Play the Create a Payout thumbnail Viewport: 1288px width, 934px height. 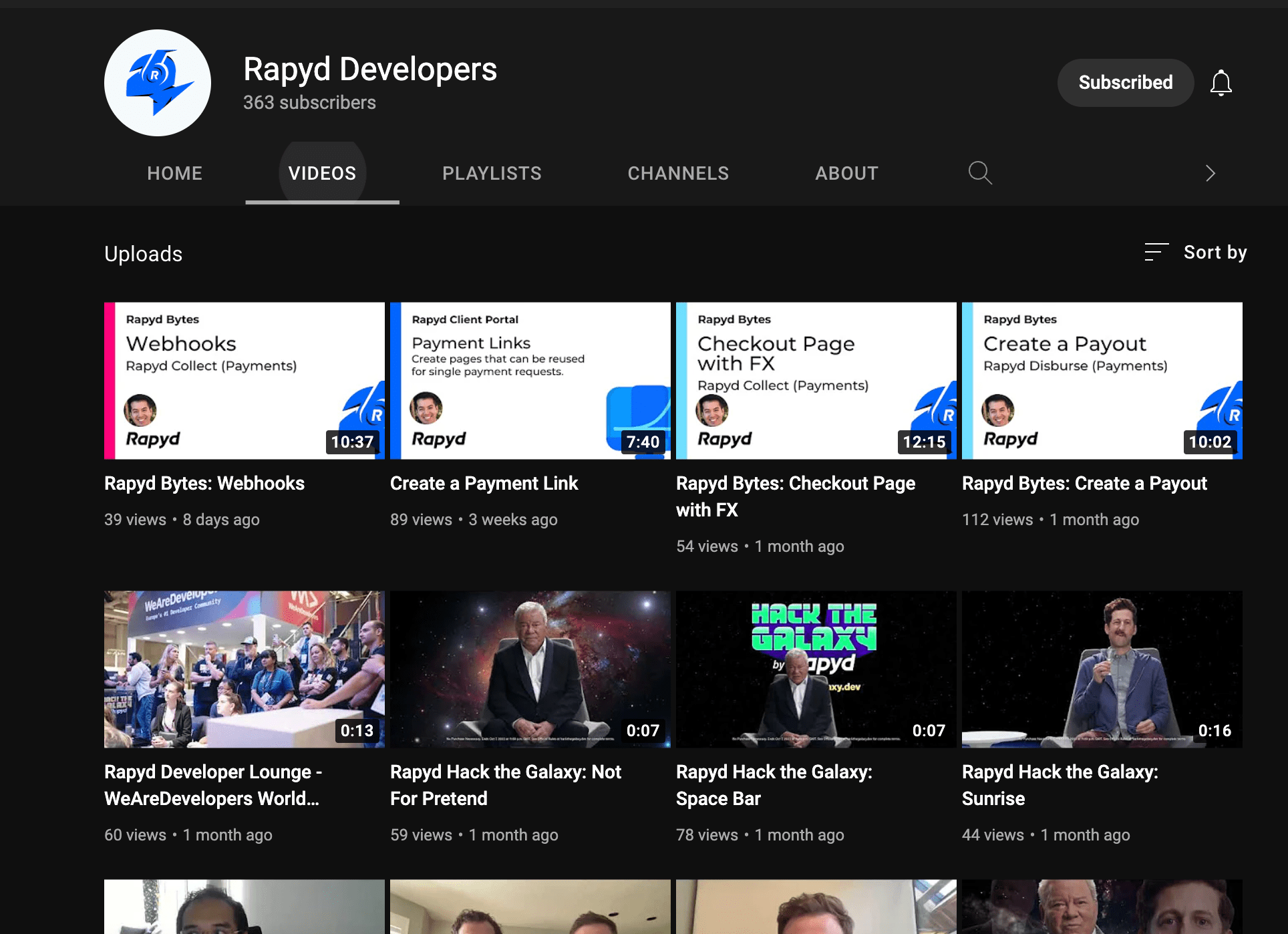tap(1102, 380)
